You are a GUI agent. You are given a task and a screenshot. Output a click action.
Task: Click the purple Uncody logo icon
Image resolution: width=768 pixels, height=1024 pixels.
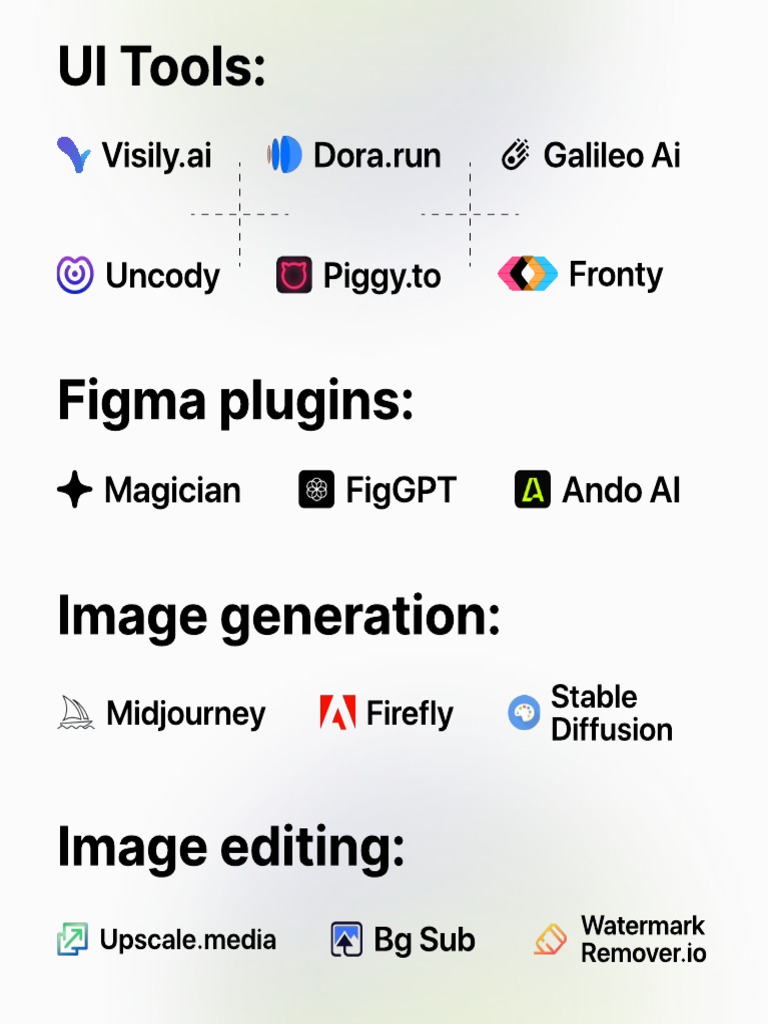[x=75, y=275]
